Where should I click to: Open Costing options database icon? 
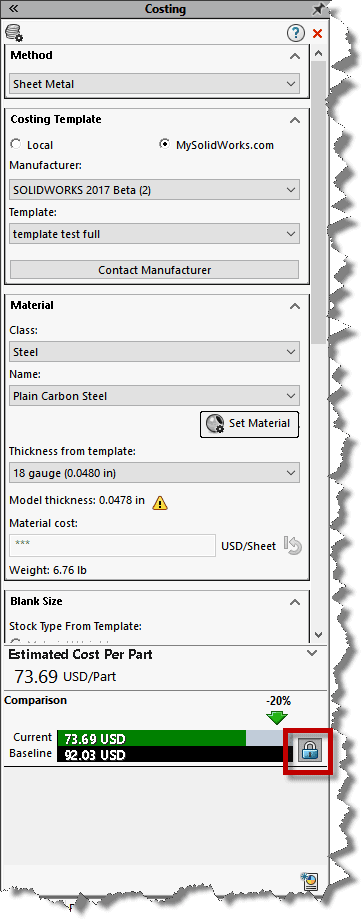tap(14, 32)
